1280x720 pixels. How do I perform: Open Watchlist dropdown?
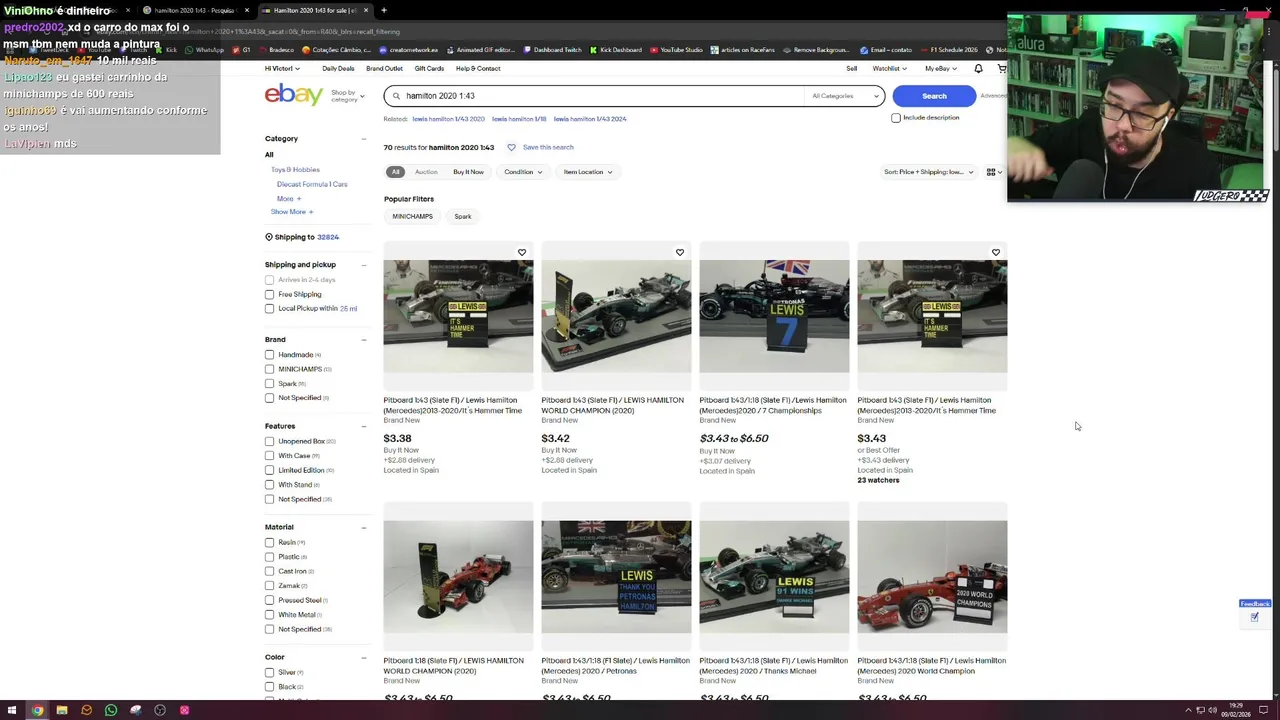[x=889, y=68]
